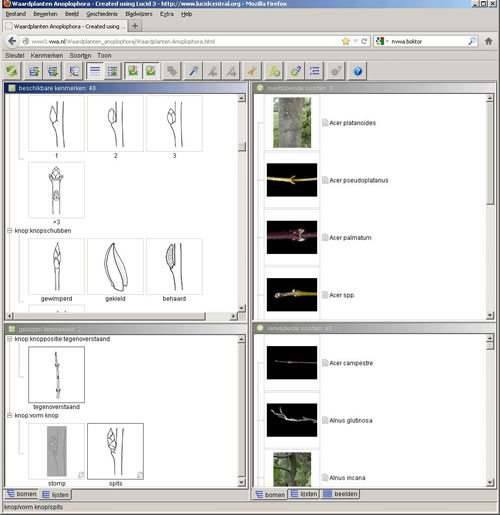Image resolution: width=500 pixels, height=515 pixels.
Task: Switch to lijsten tab in right panel
Action: (x=304, y=494)
